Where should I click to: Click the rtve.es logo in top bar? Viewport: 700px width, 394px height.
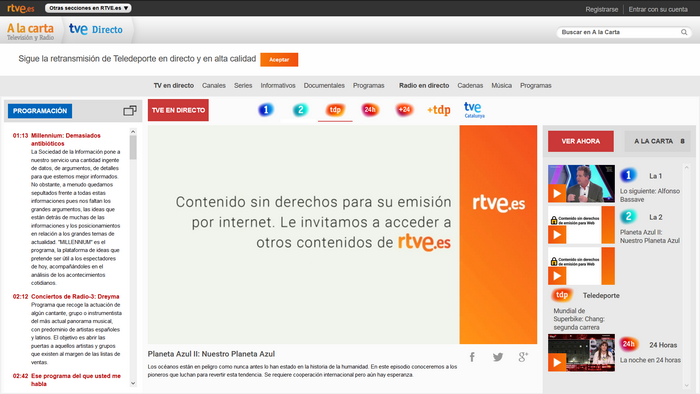click(x=21, y=8)
